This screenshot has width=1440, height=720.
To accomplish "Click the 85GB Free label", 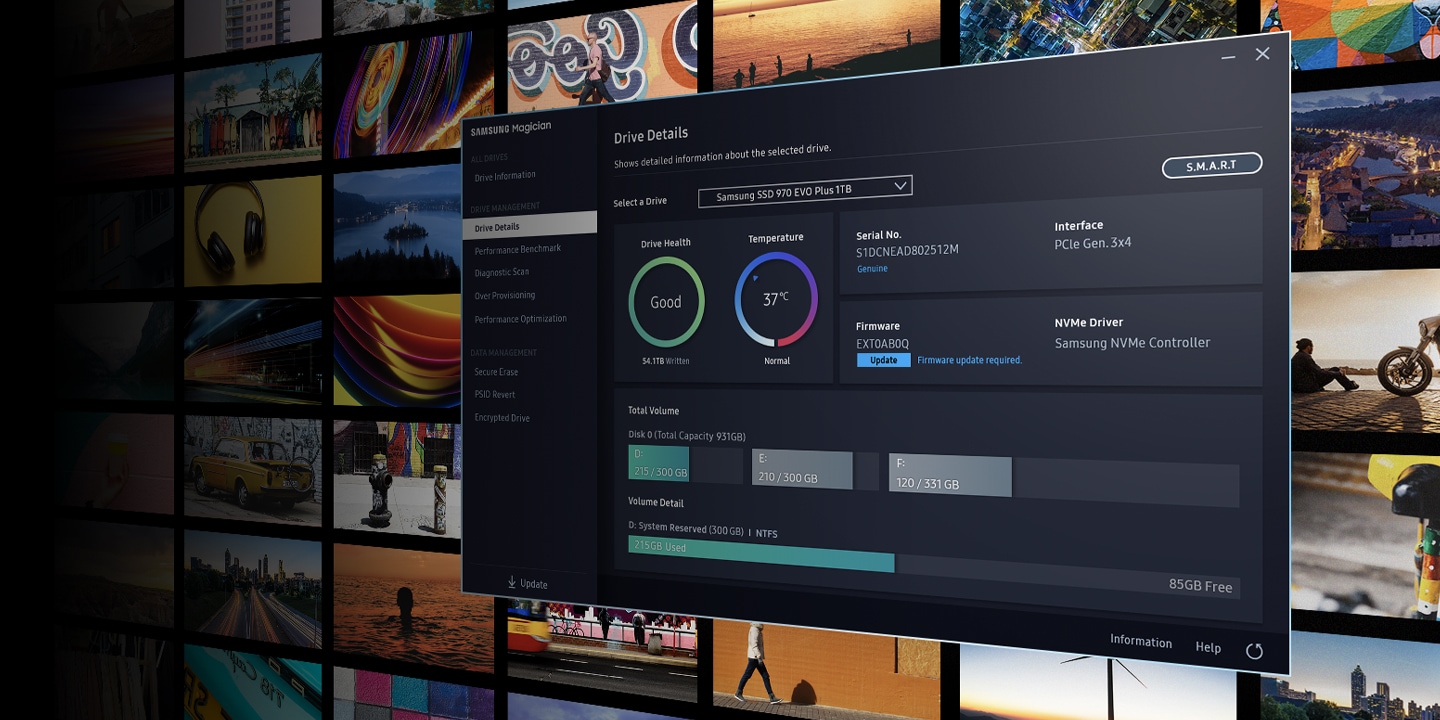I will 1200,586.
